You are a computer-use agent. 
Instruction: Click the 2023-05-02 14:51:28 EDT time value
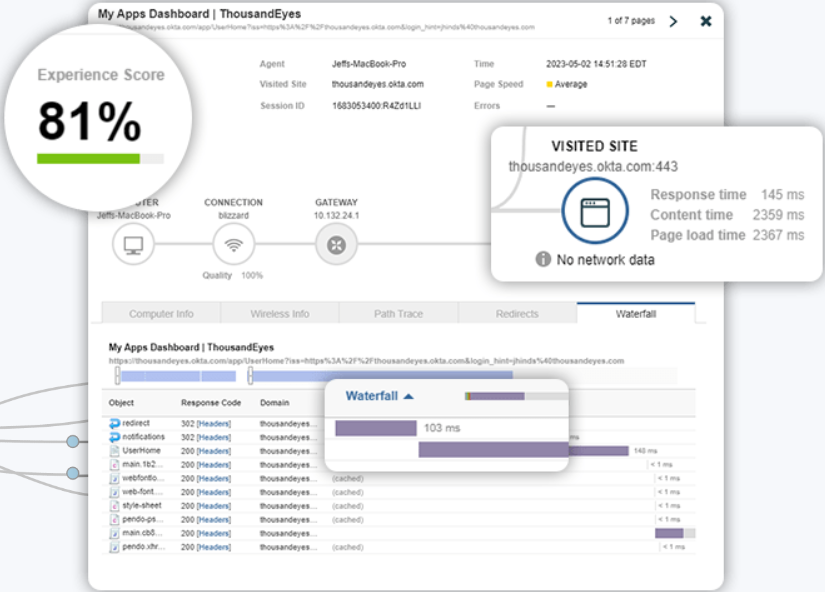tap(596, 64)
